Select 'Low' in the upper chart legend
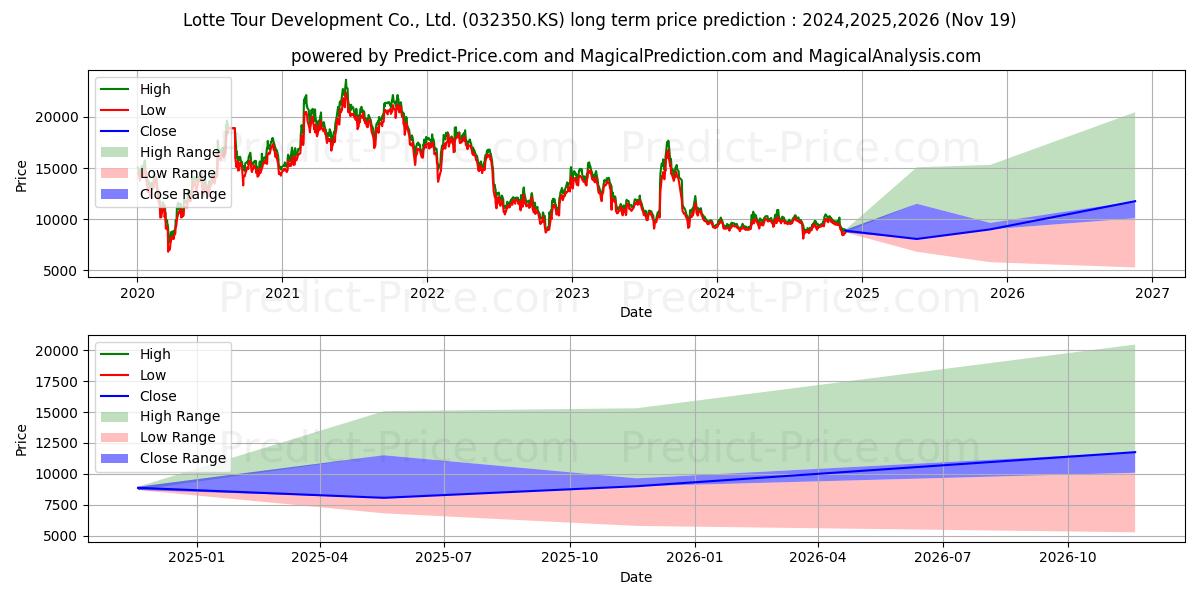1200x600 pixels. [x=153, y=110]
